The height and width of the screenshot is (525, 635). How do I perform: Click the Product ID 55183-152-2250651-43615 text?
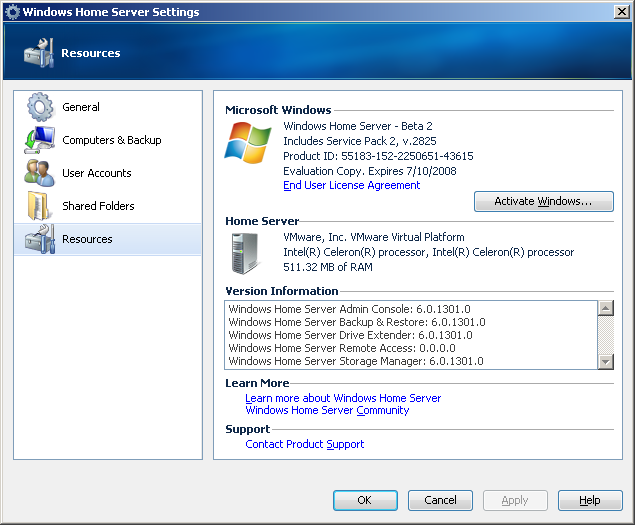point(378,156)
